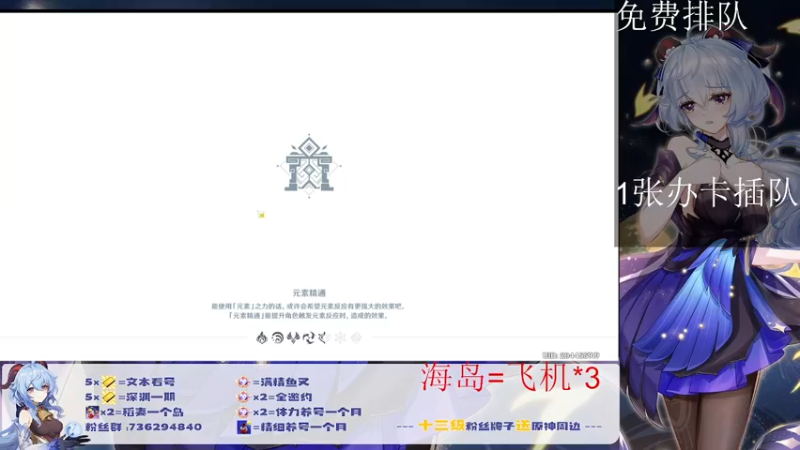Click gift icon beside 深渊一期
The image size is (800, 450).
click(109, 397)
